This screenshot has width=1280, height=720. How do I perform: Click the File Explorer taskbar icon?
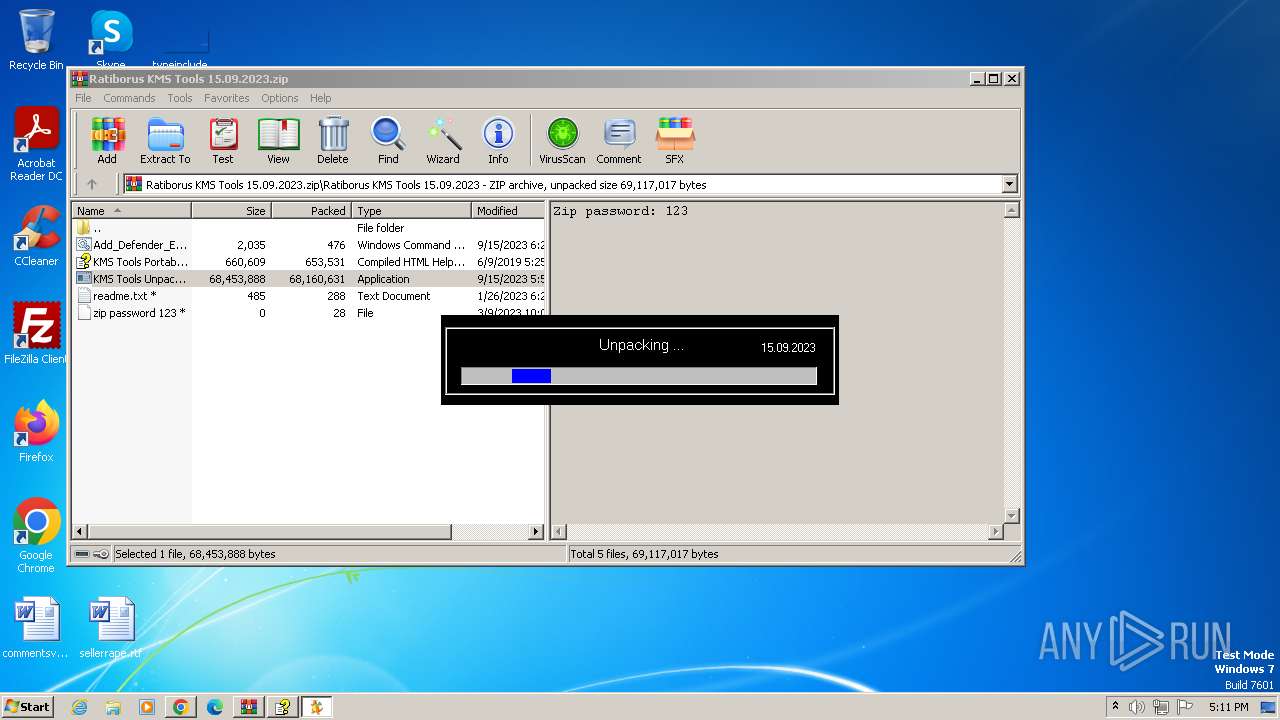[x=113, y=707]
